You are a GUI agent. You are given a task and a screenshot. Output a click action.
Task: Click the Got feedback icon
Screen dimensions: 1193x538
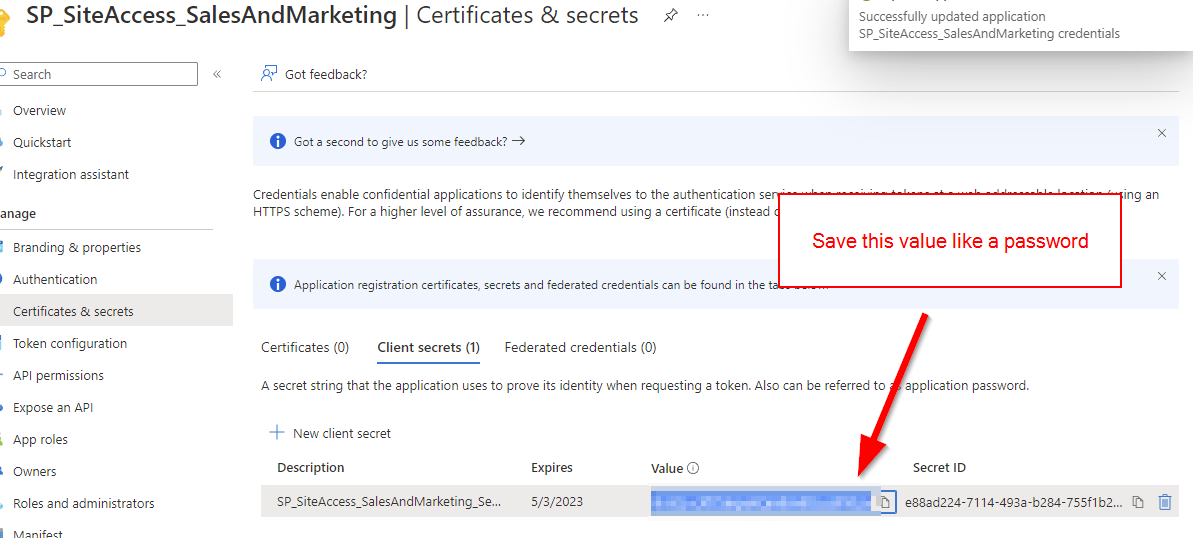(268, 74)
